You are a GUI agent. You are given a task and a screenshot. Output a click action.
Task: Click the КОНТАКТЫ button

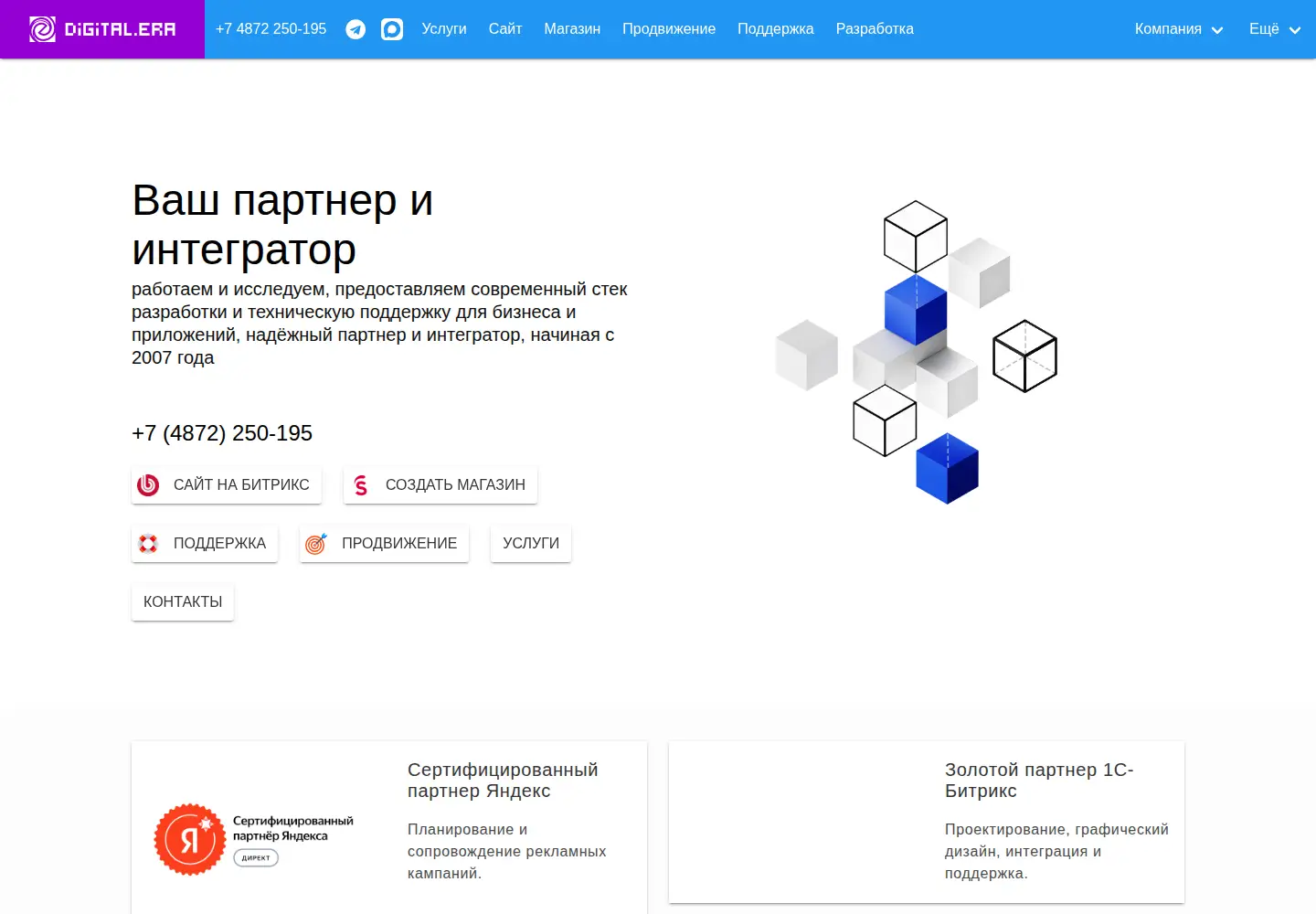183,602
